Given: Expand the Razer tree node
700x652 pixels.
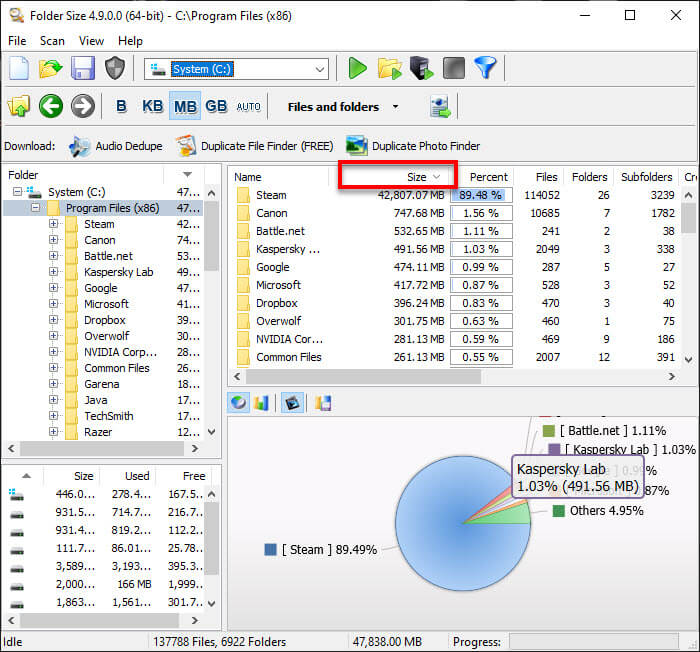Looking at the screenshot, I should pos(53,432).
